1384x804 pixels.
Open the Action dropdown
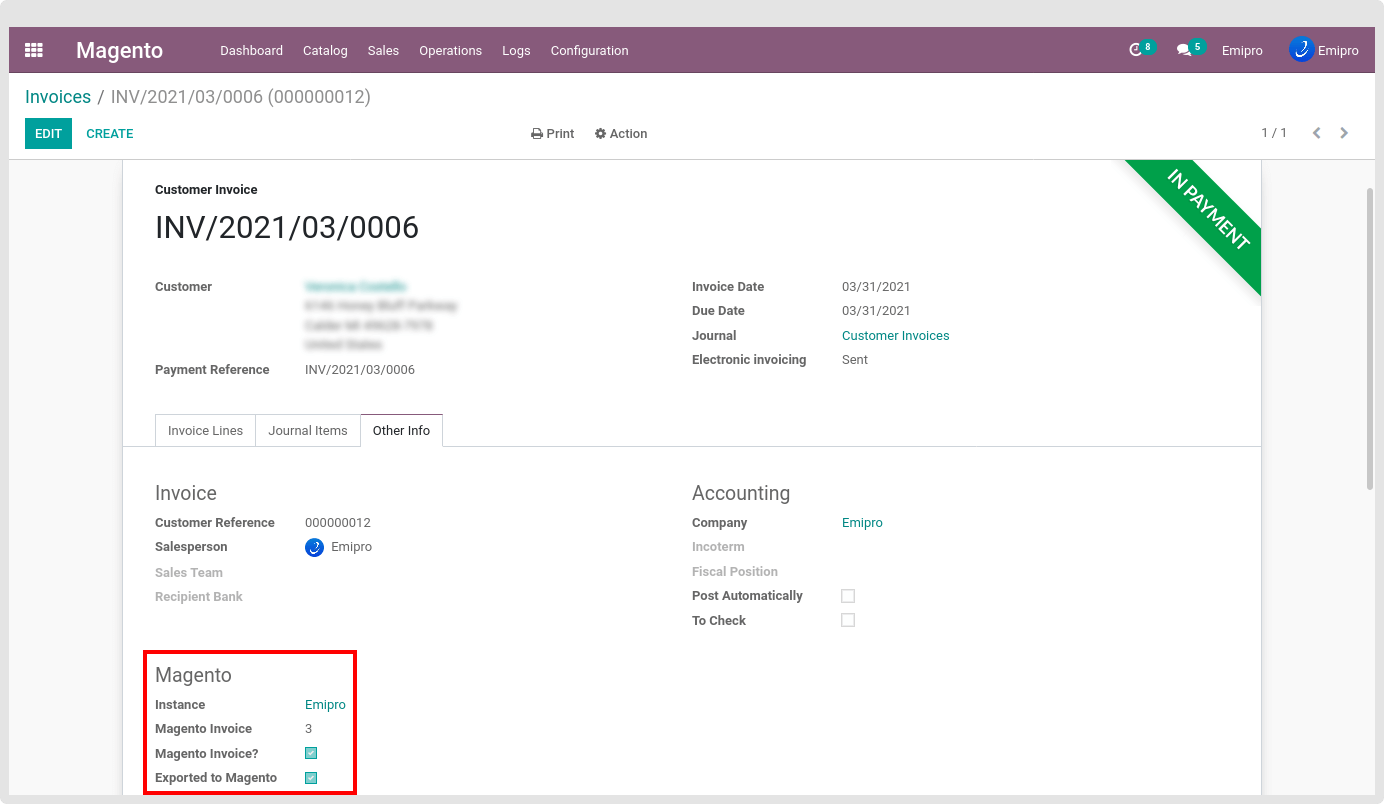[x=621, y=133]
